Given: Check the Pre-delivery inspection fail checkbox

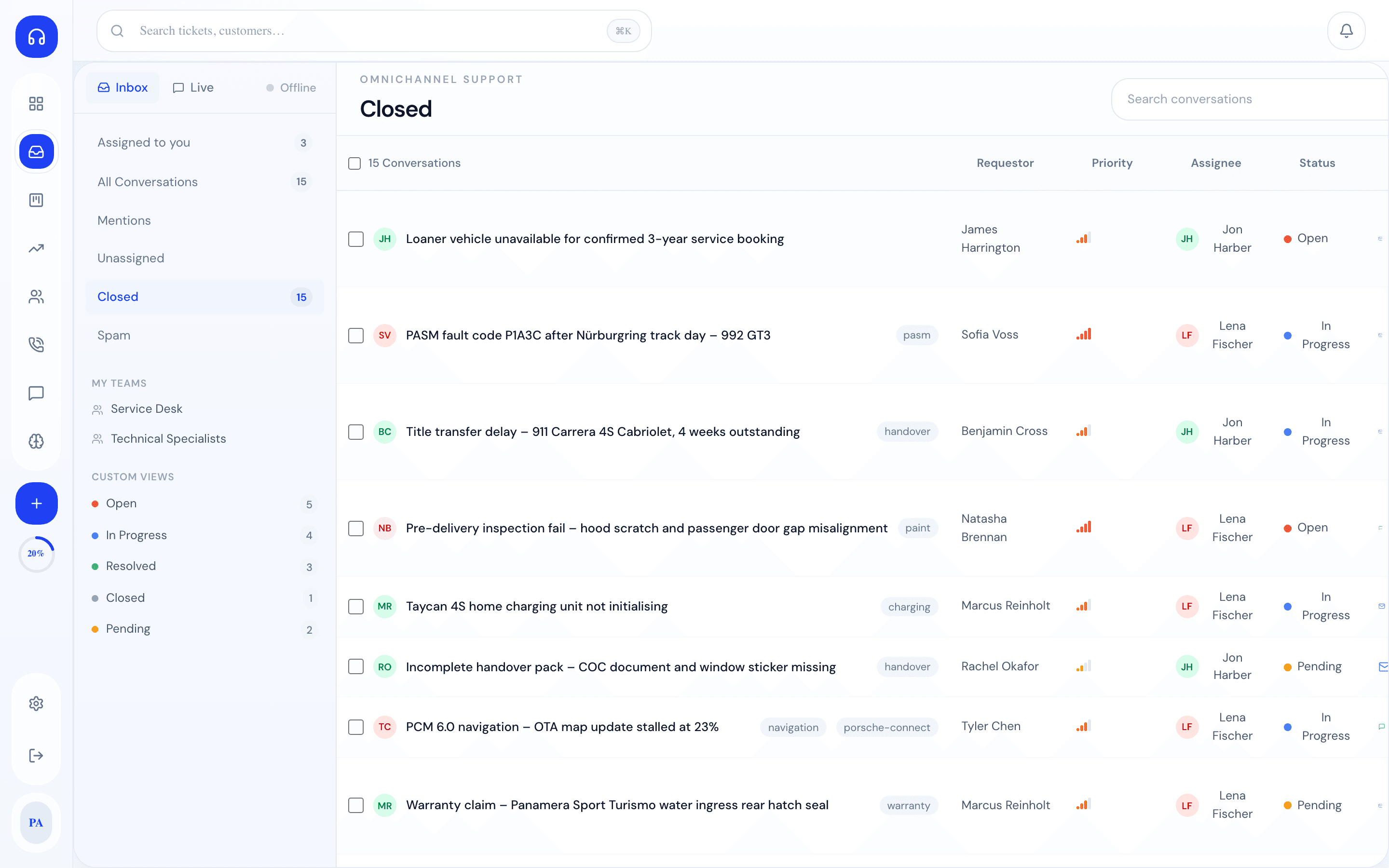Looking at the screenshot, I should pos(356,528).
